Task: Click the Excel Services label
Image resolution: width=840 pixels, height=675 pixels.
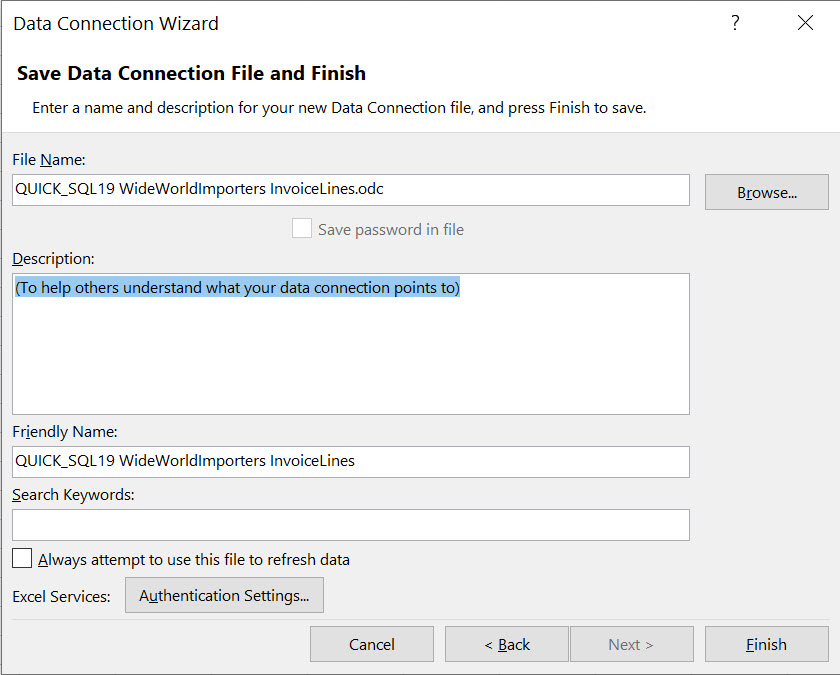Action: (61, 596)
